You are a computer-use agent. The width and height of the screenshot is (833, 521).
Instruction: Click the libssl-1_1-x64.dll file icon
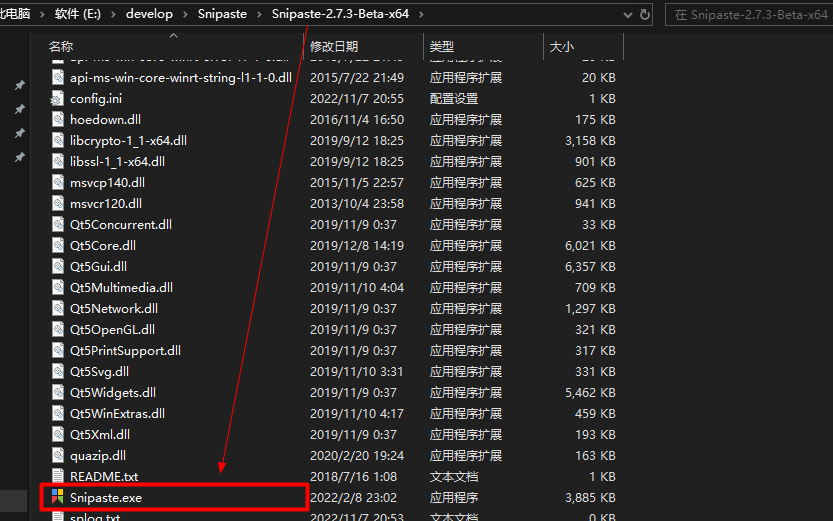pos(57,161)
